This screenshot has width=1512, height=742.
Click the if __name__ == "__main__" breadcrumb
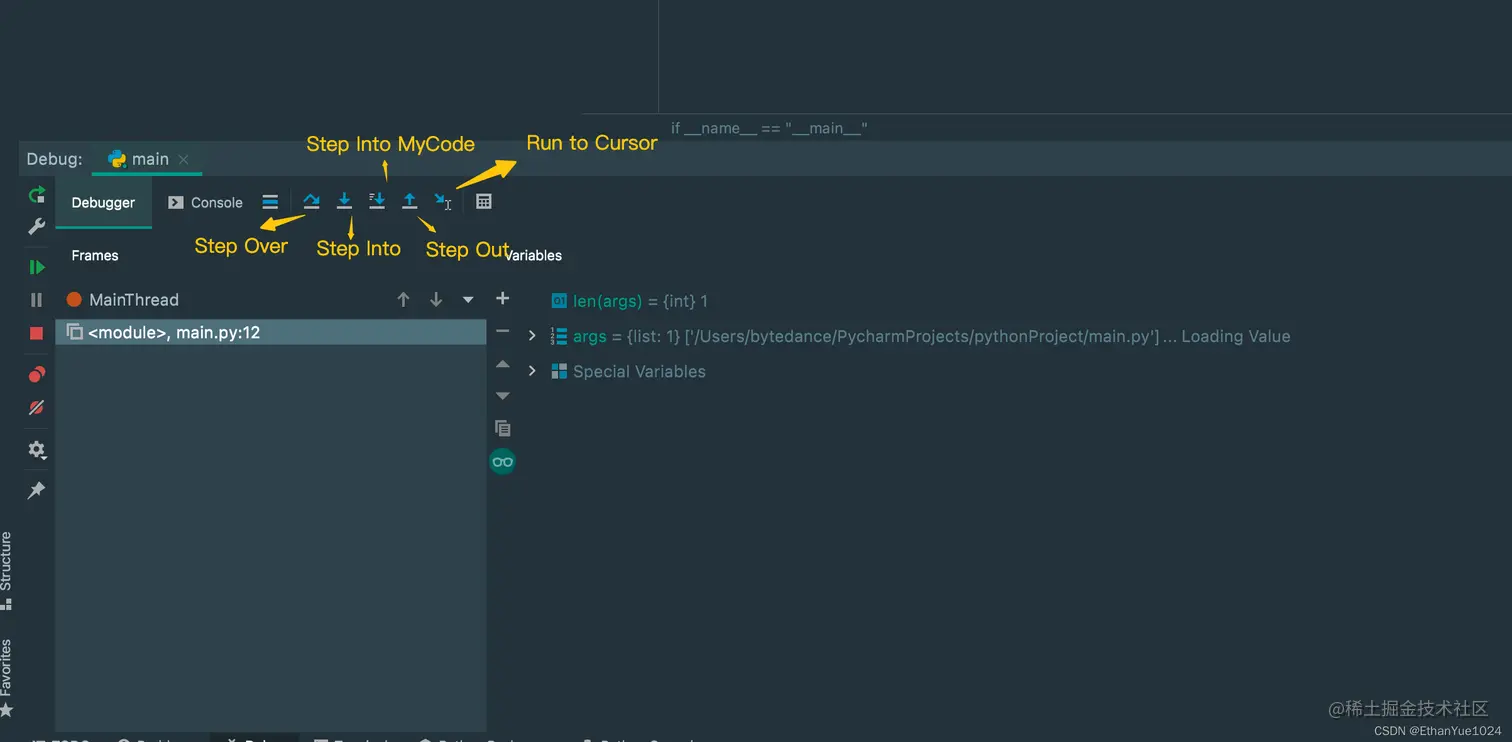click(769, 128)
